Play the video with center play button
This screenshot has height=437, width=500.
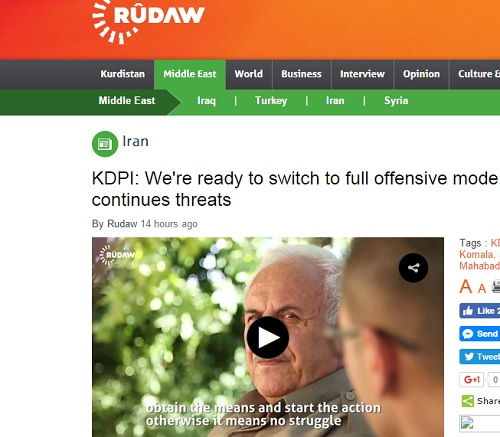coord(268,337)
